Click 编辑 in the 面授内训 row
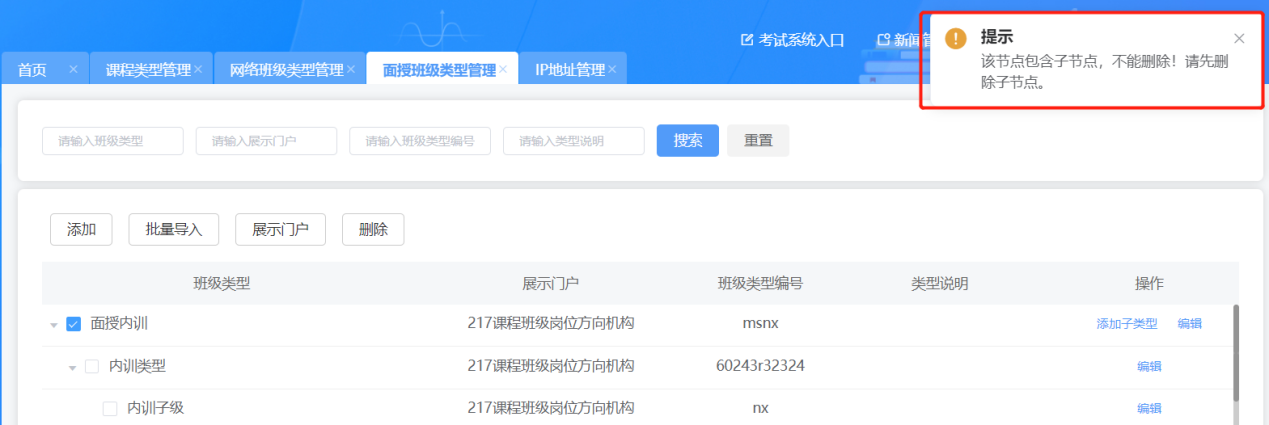Viewport: 1269px width, 425px height. (x=1190, y=324)
